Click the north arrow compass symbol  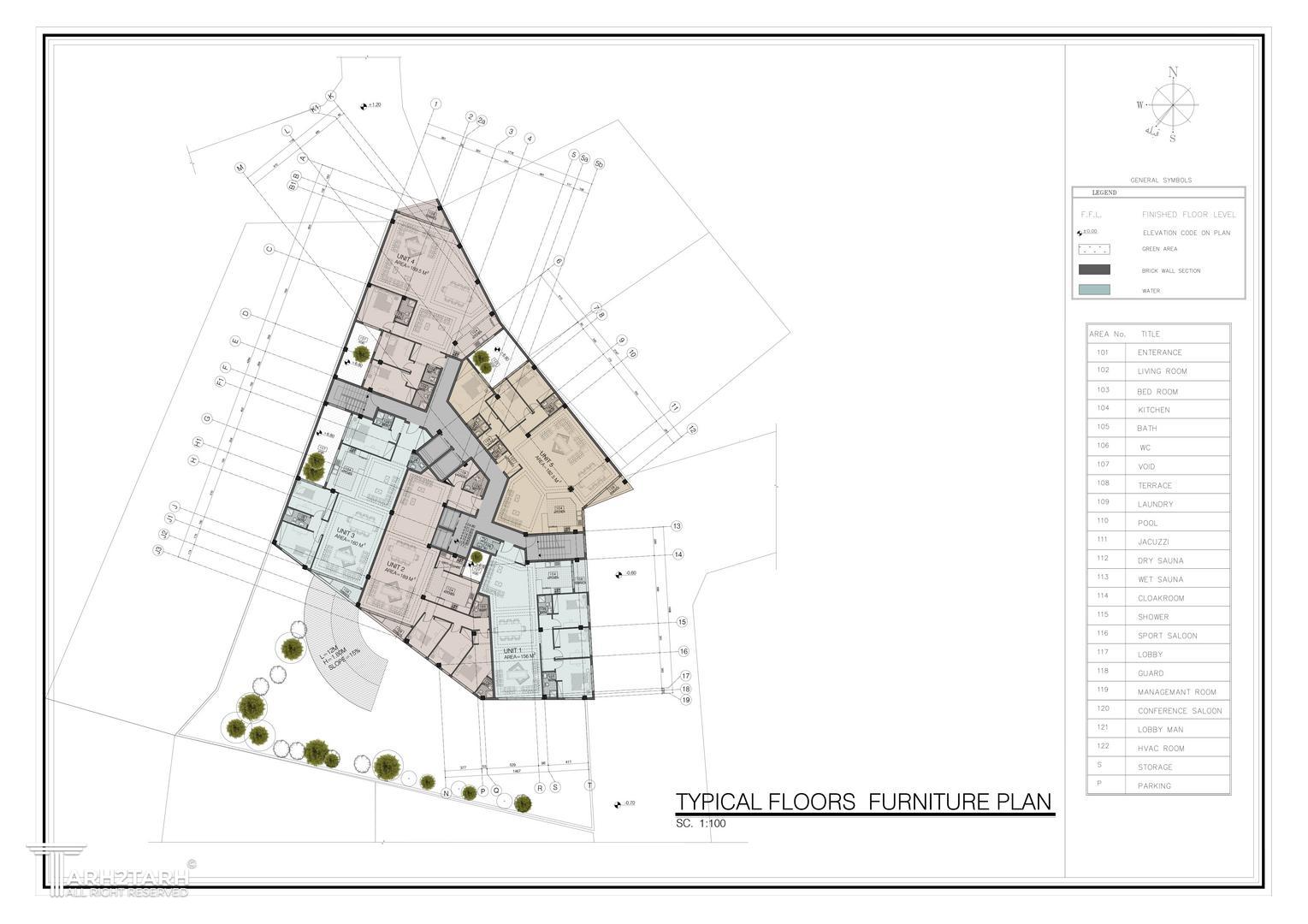click(1172, 105)
